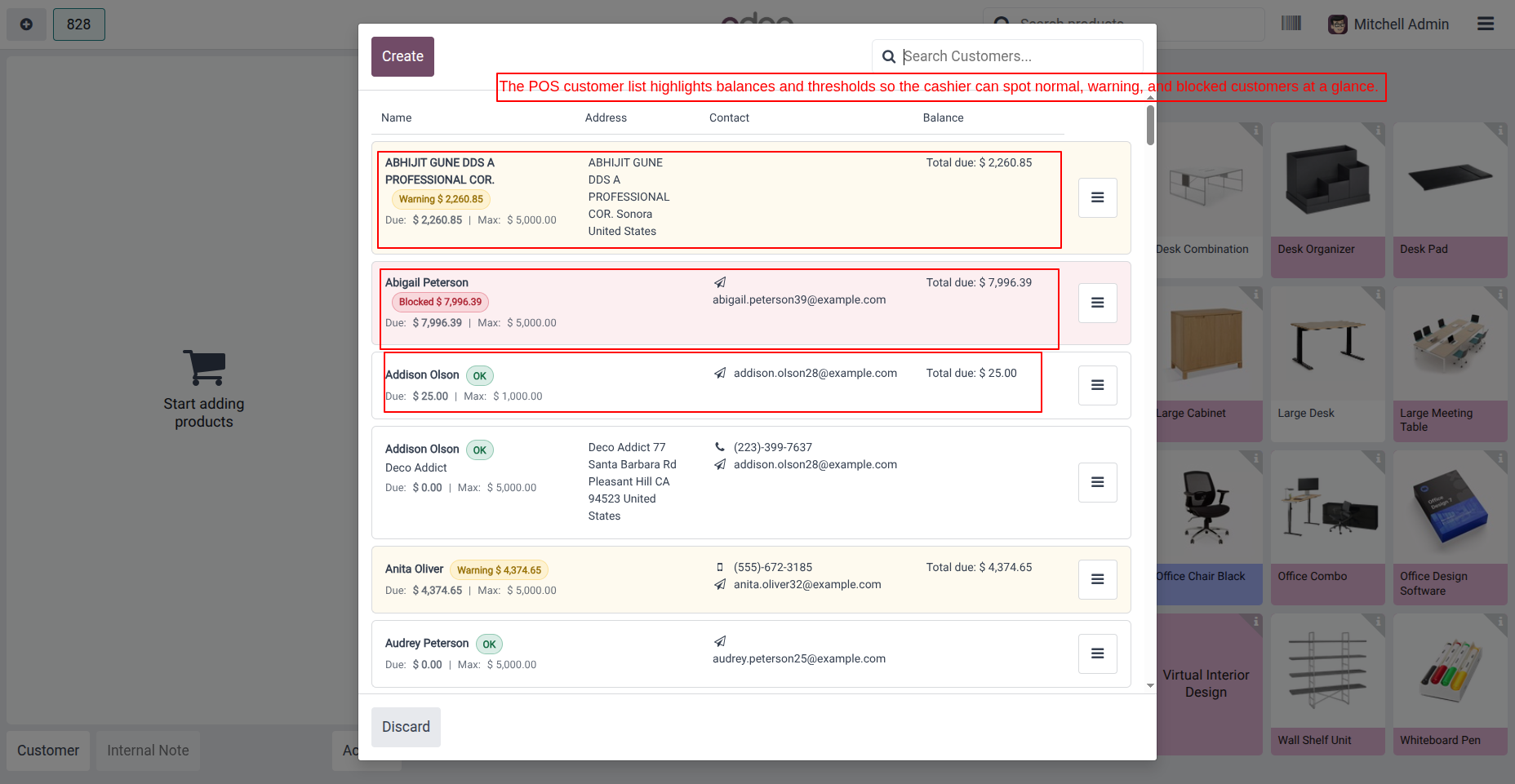
Task: Click the barcode scanner icon in top bar
Action: pos(1291,24)
